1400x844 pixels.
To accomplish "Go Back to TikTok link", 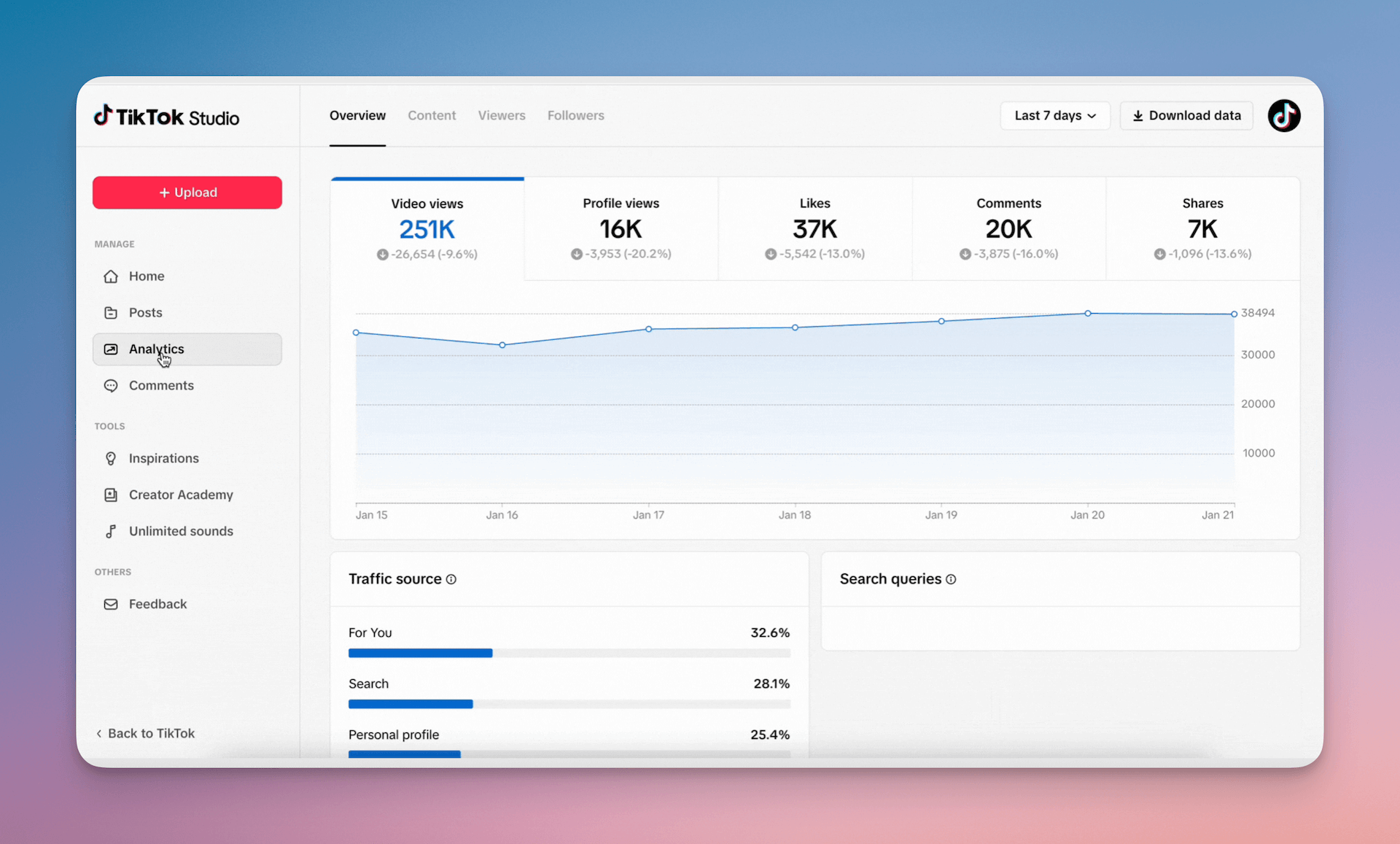I will tap(146, 734).
